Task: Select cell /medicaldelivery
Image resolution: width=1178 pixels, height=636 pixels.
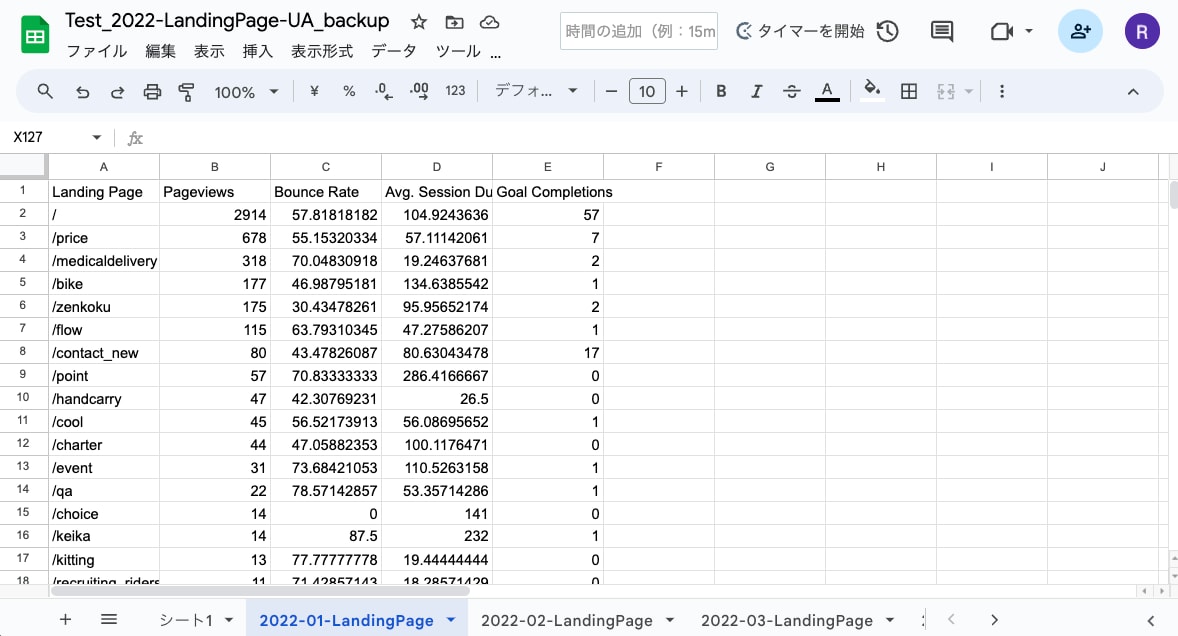Action: coord(104,261)
